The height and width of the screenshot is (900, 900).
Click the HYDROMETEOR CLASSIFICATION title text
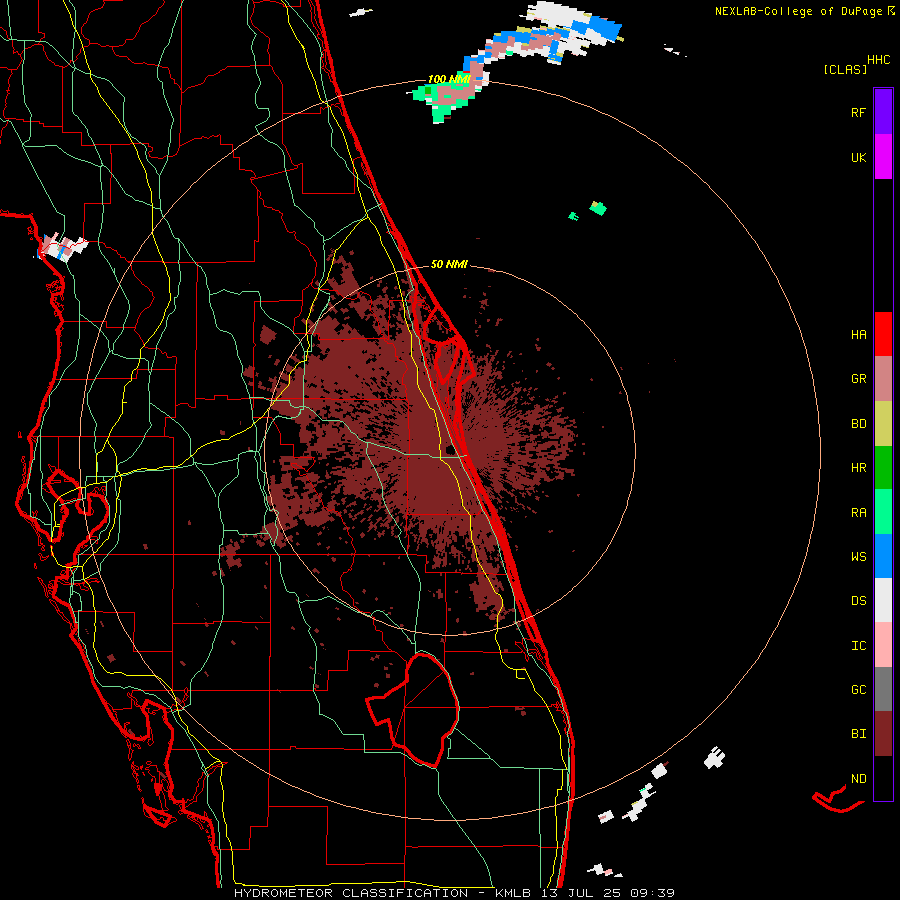(x=351, y=893)
